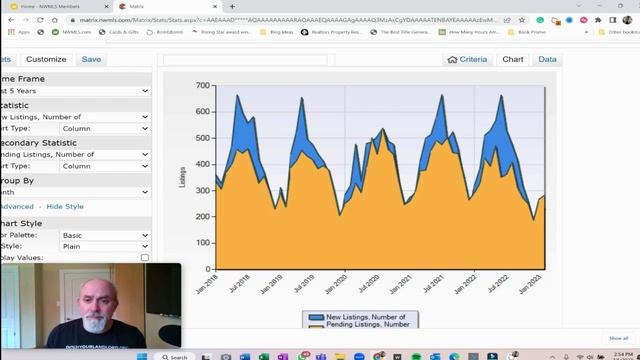Open the Statistic Chart Type dropdown

tap(105, 129)
